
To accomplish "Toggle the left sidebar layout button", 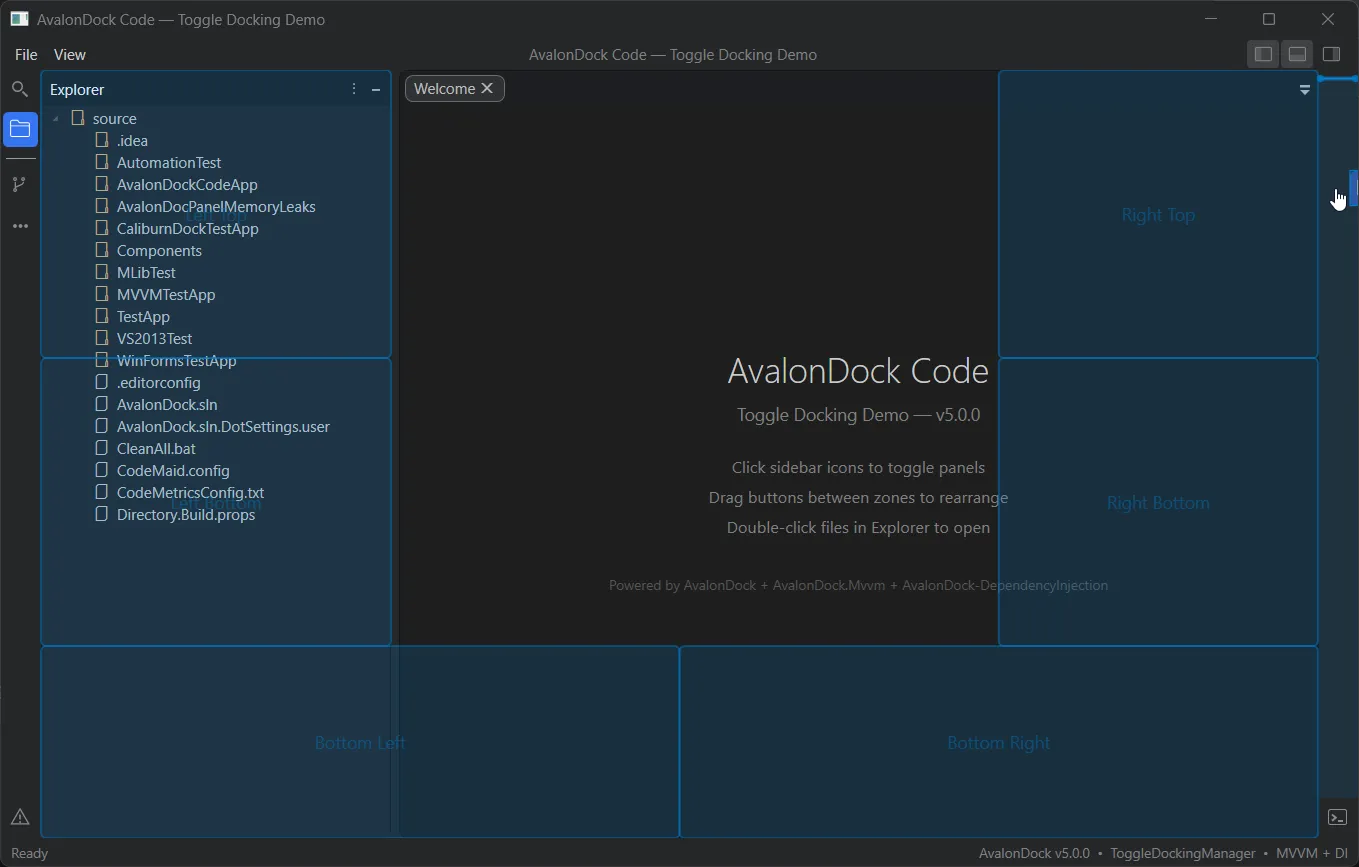I will (x=1264, y=54).
